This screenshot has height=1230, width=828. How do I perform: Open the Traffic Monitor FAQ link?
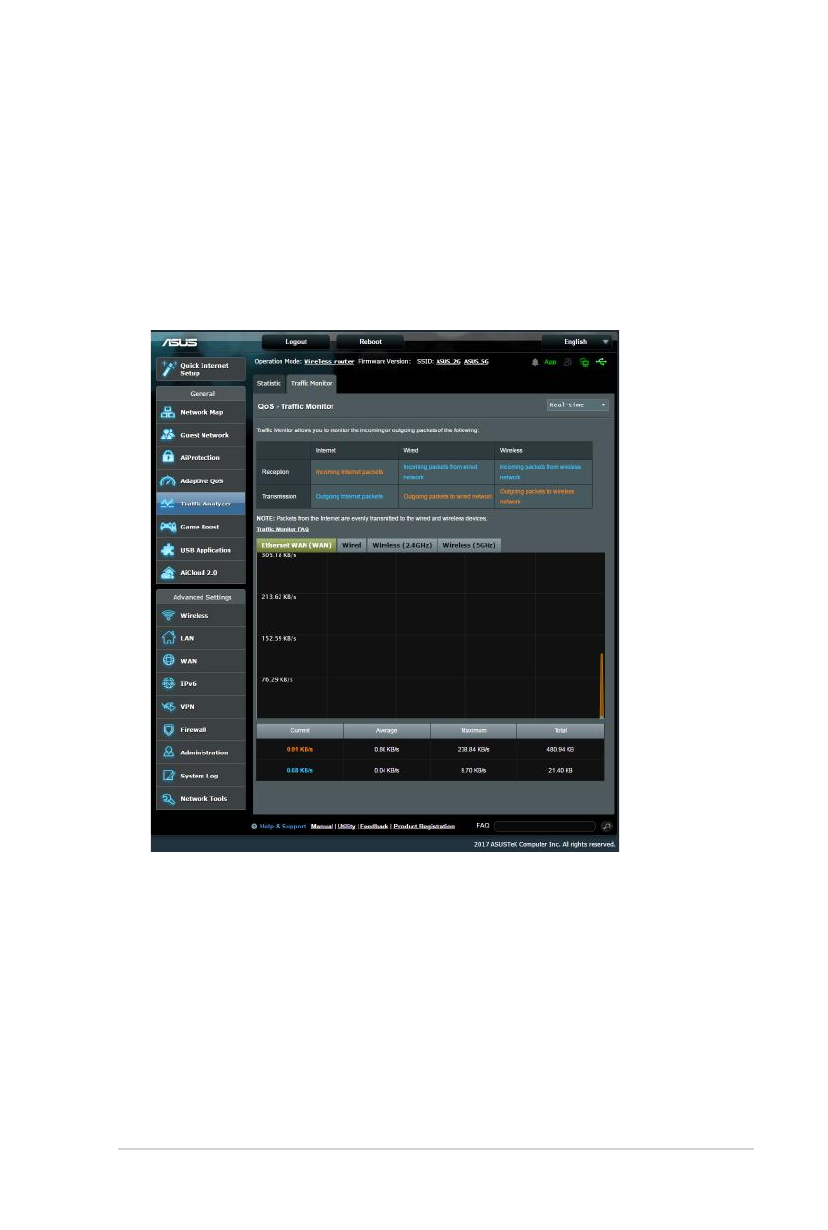tap(283, 529)
